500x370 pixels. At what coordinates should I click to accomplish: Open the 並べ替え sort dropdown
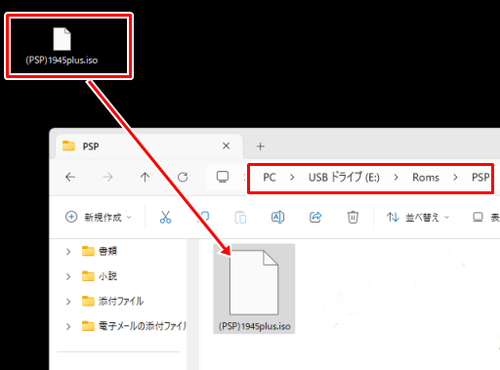[x=418, y=217]
